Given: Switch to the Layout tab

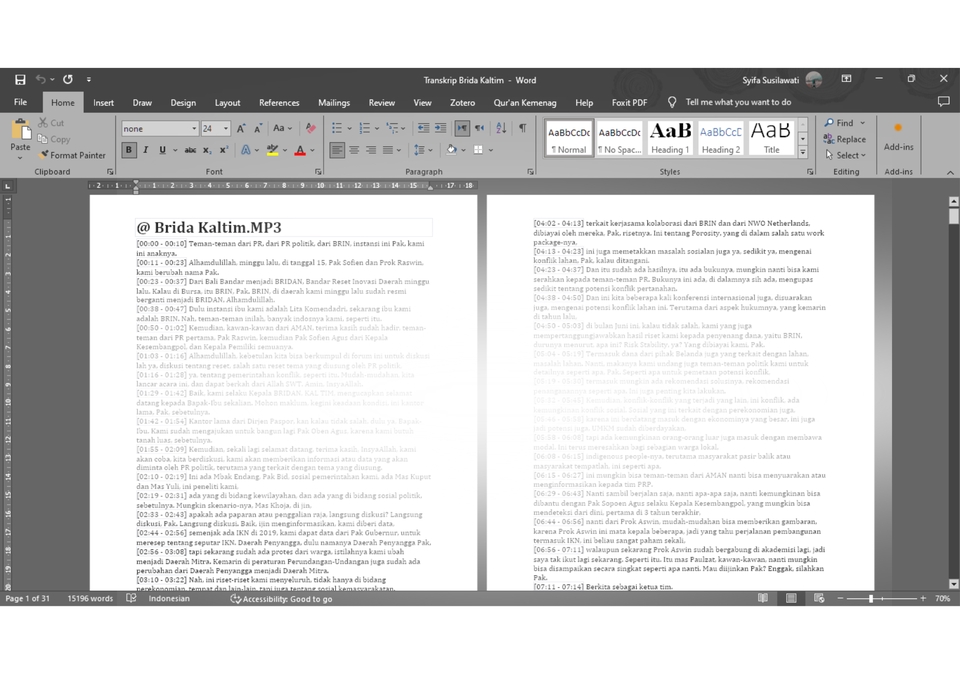Looking at the screenshot, I should tap(227, 103).
